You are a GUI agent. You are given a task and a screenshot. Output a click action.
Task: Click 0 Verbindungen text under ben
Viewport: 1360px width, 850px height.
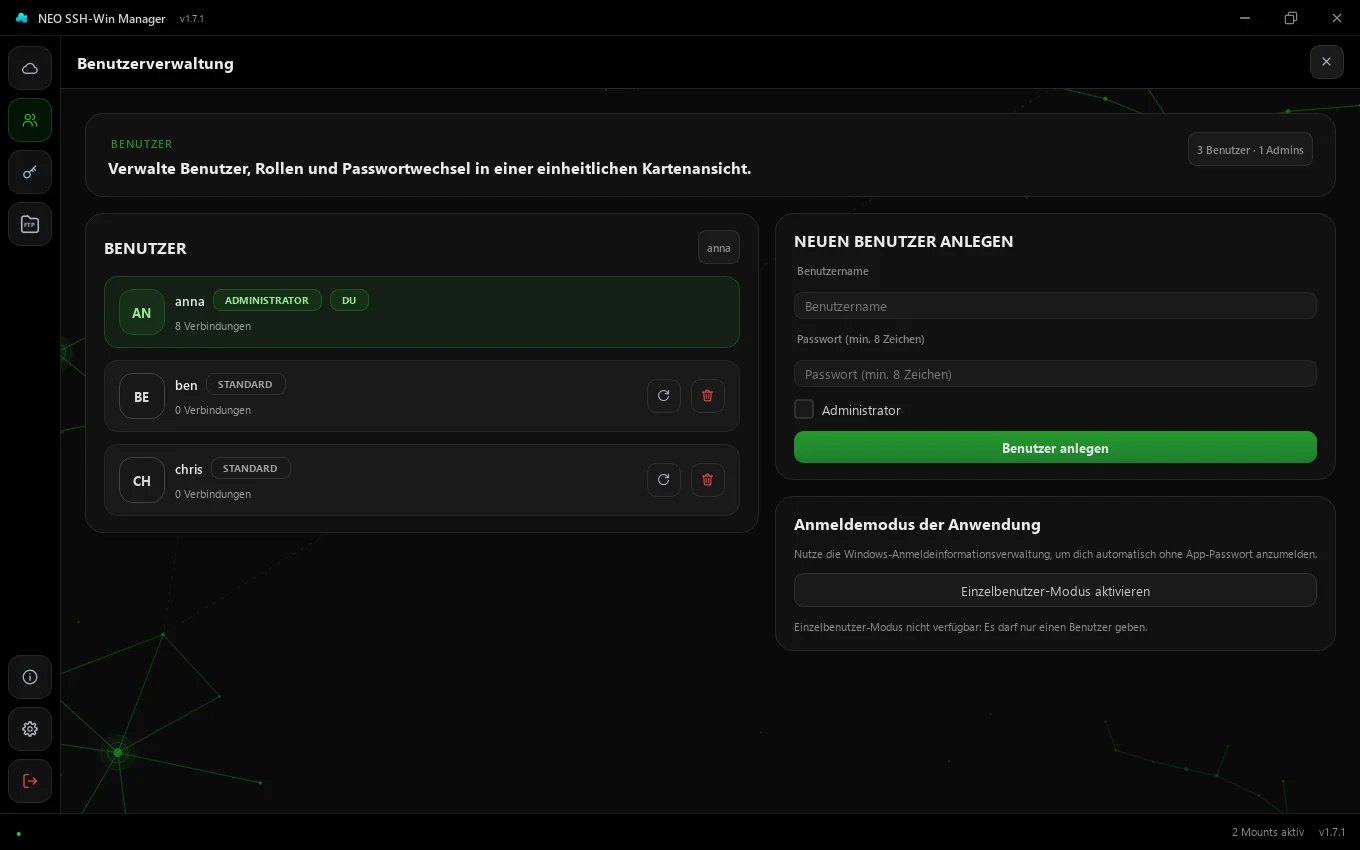[x=213, y=410]
